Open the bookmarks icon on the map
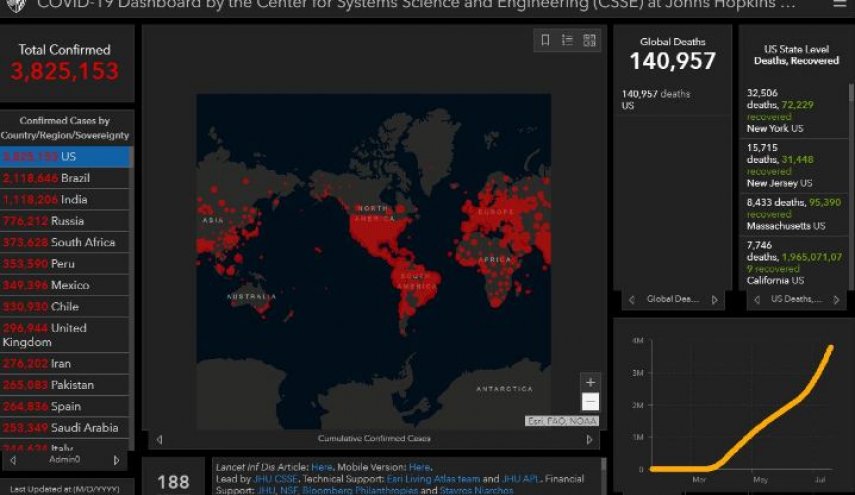Viewport: 855px width, 495px height. [545, 40]
